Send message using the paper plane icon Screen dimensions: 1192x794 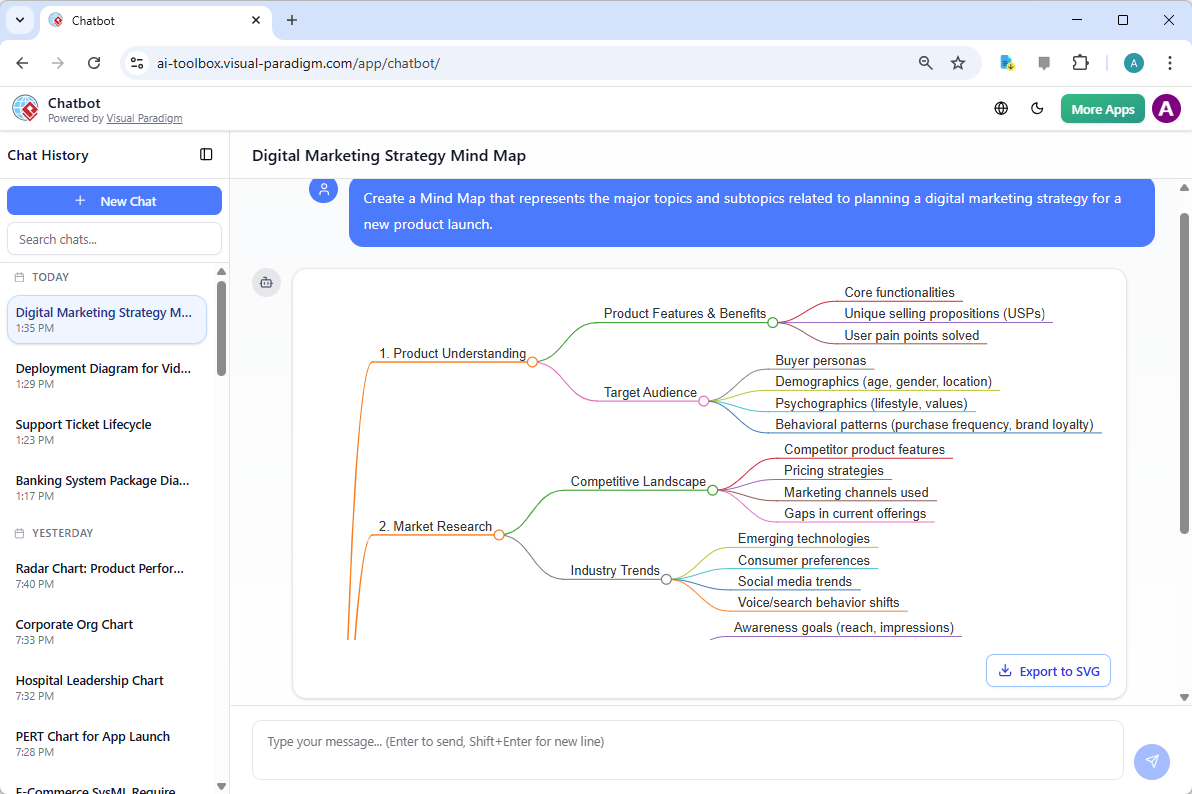click(x=1152, y=762)
